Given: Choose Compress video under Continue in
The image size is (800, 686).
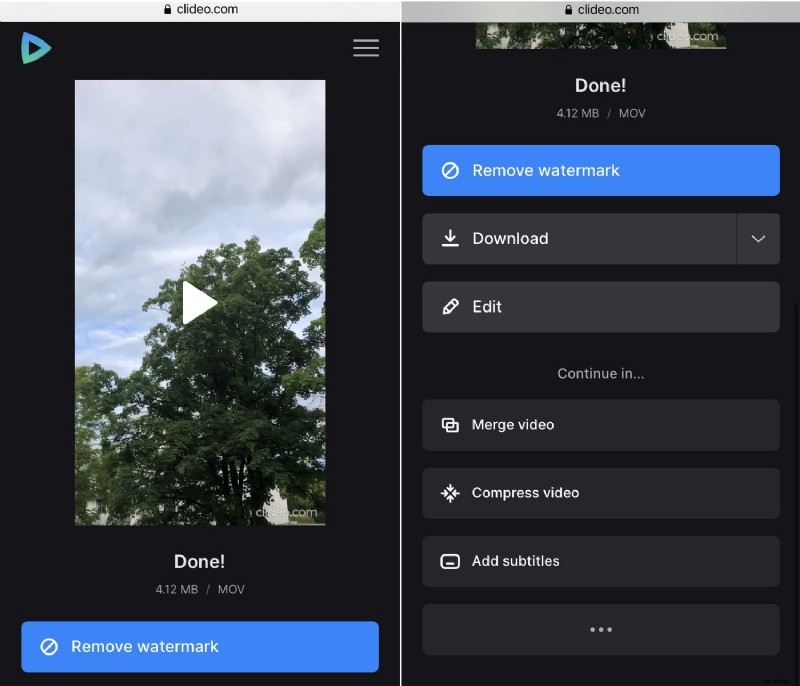Looking at the screenshot, I should 600,492.
